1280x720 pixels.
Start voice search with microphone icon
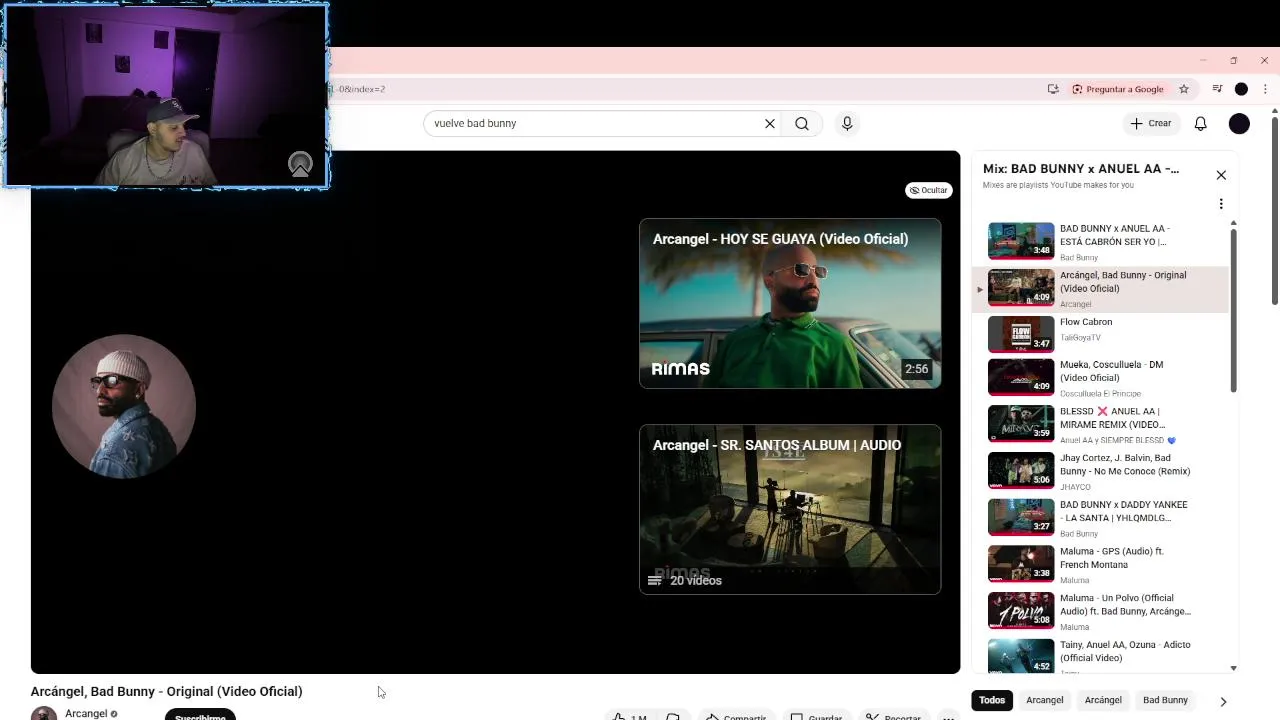(x=847, y=124)
